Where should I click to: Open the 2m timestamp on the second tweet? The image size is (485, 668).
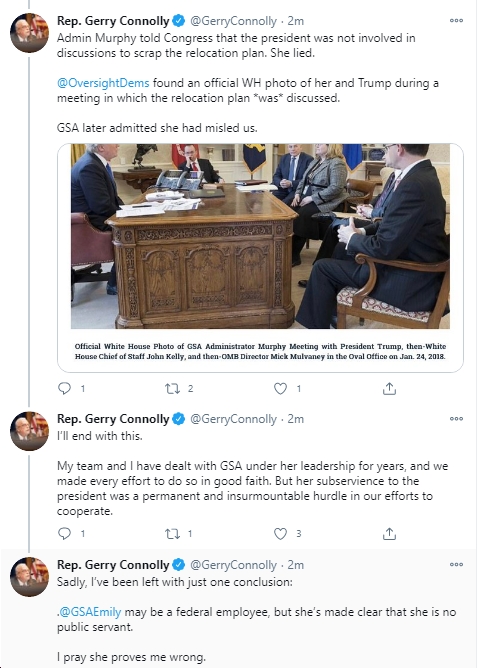[x=295, y=419]
